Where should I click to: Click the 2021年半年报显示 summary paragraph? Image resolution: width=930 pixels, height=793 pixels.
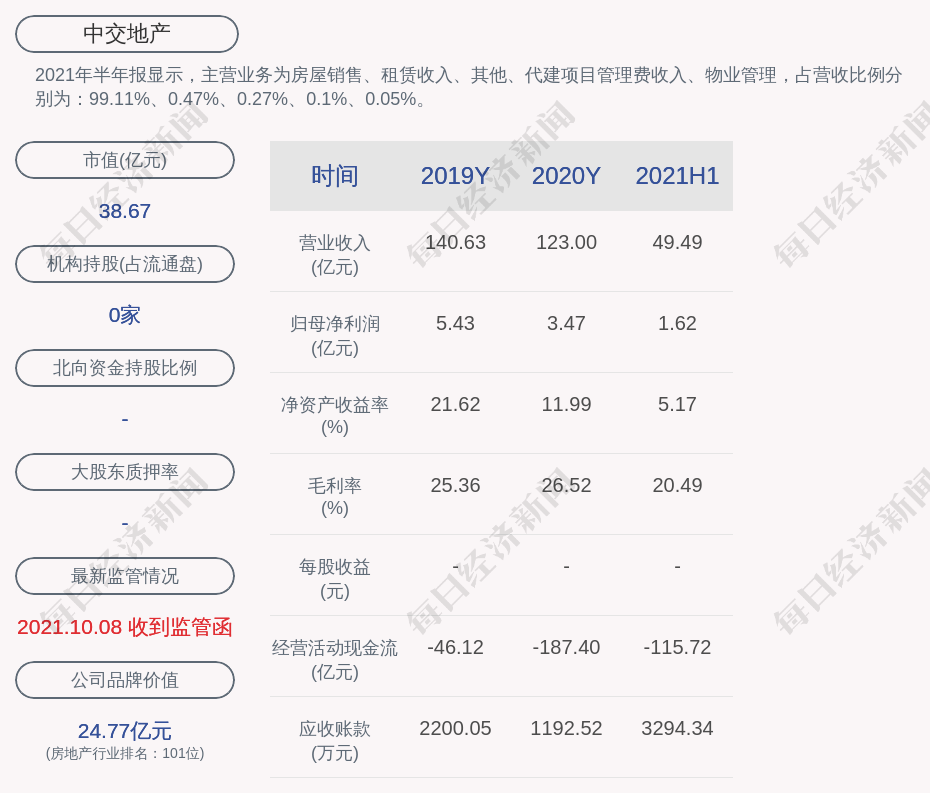click(x=469, y=87)
